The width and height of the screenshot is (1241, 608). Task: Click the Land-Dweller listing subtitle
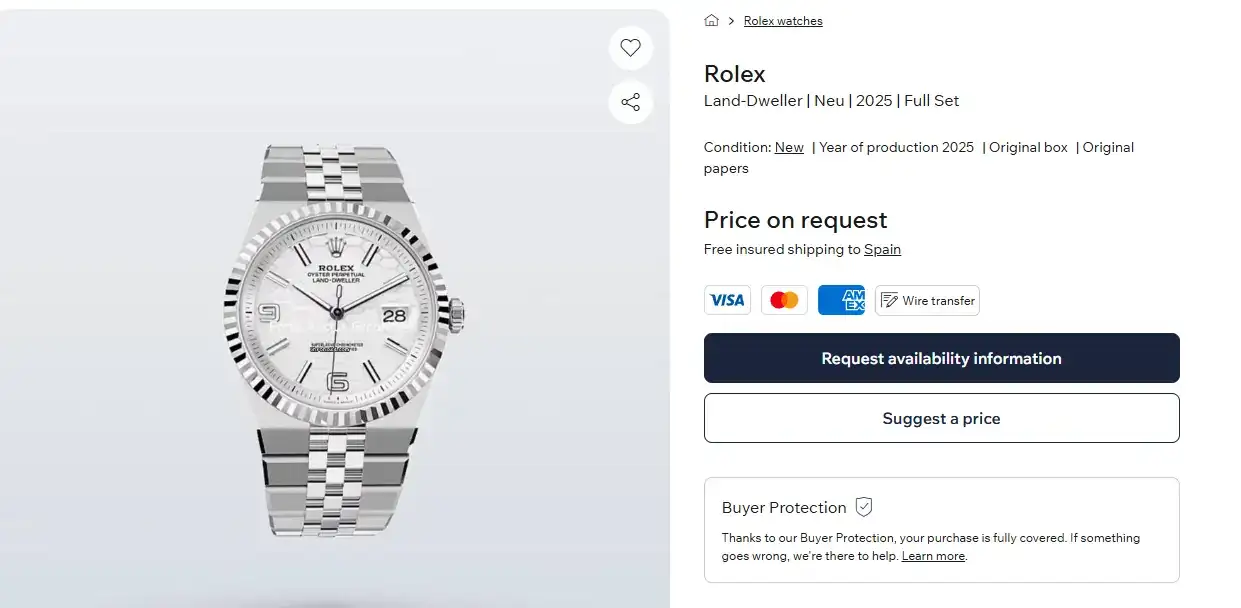point(831,100)
